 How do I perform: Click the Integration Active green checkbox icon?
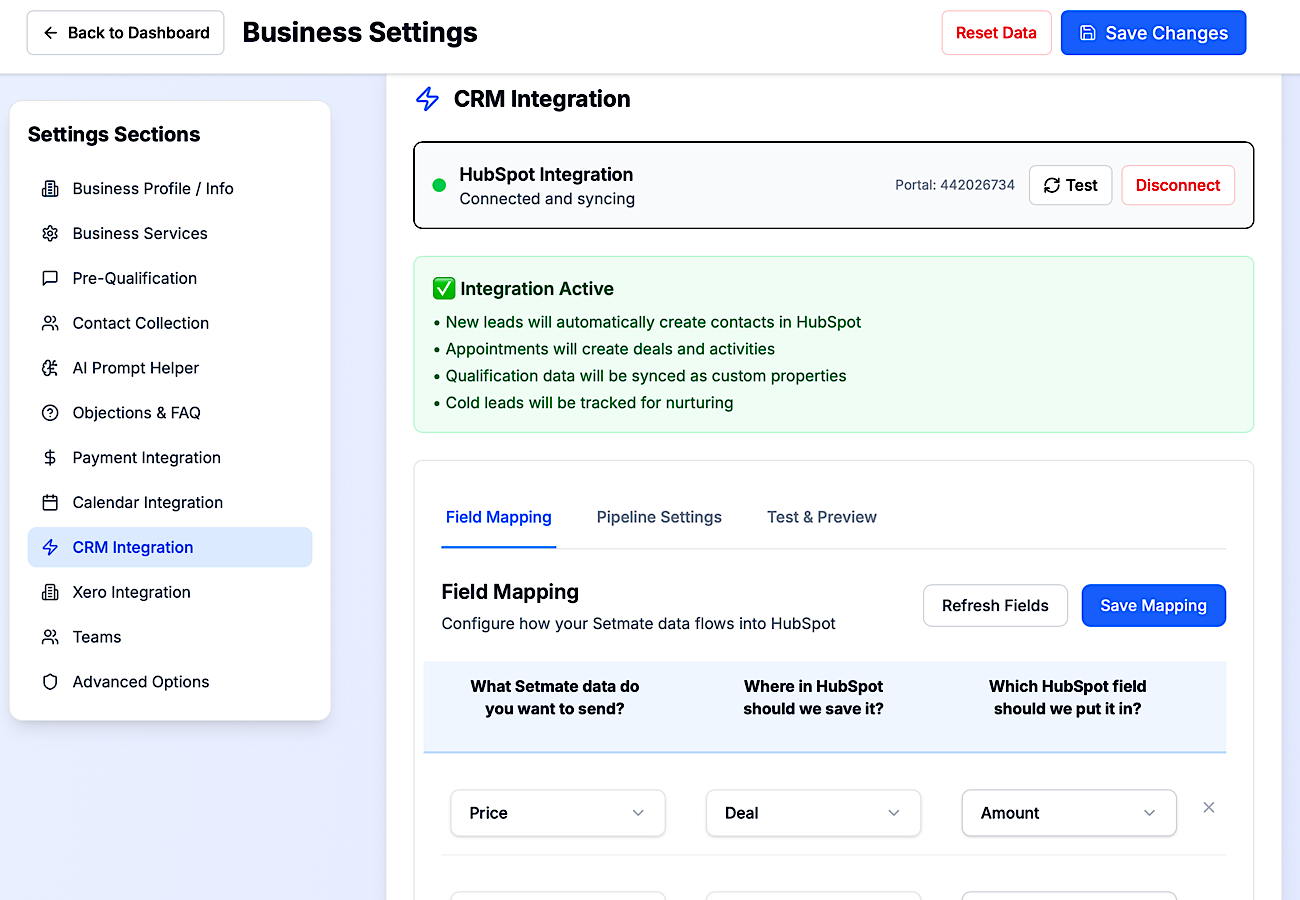pyautogui.click(x=443, y=288)
